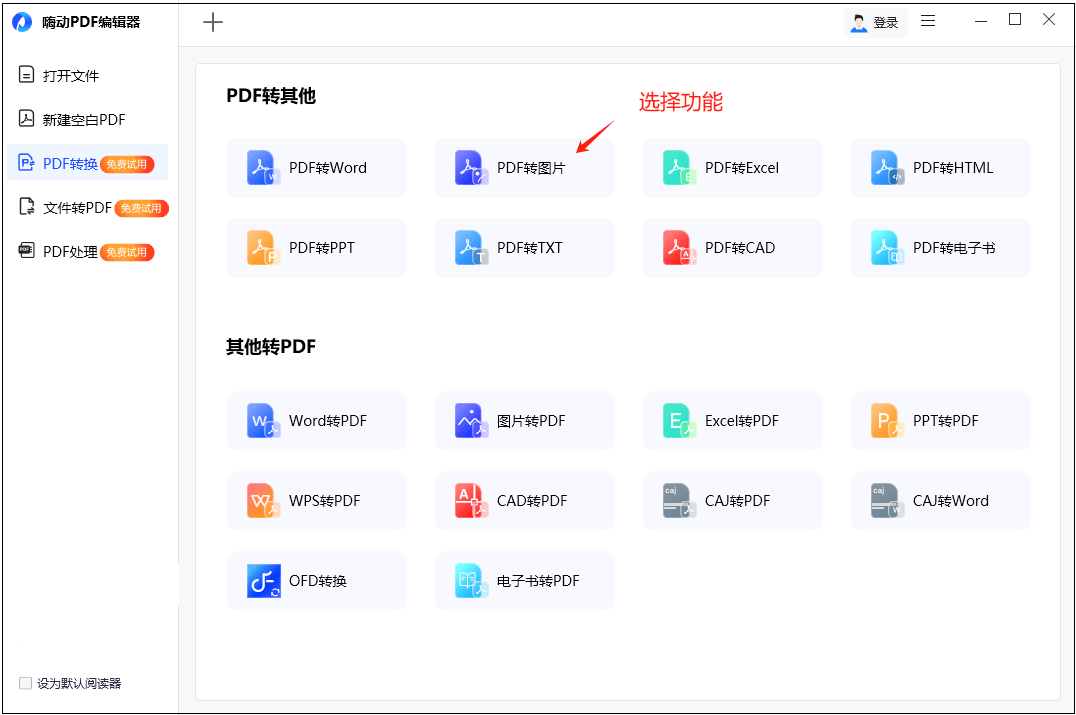
Task: Choose the PDF转HTML icon
Action: [x=887, y=168]
